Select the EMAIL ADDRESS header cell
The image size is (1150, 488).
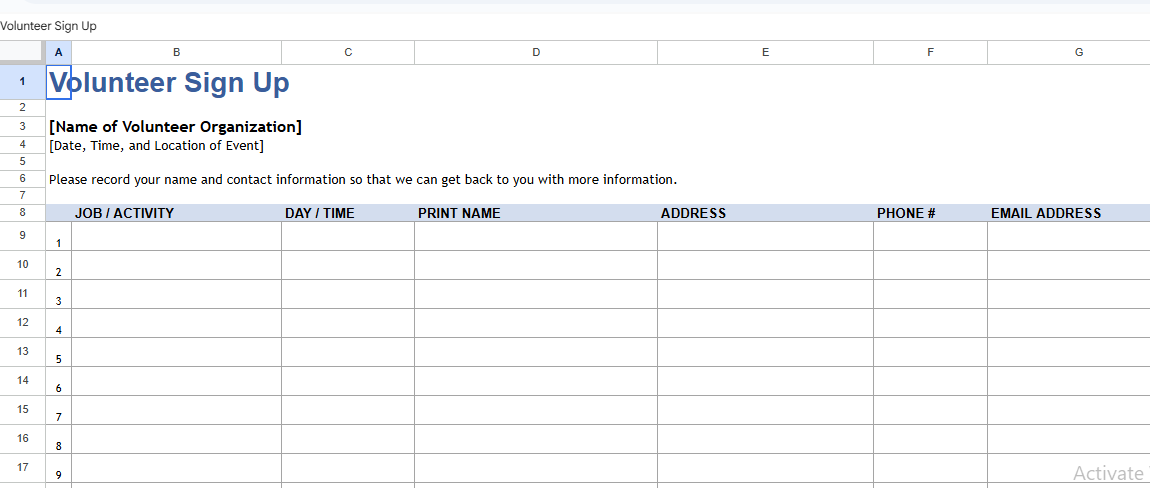[1068, 213]
